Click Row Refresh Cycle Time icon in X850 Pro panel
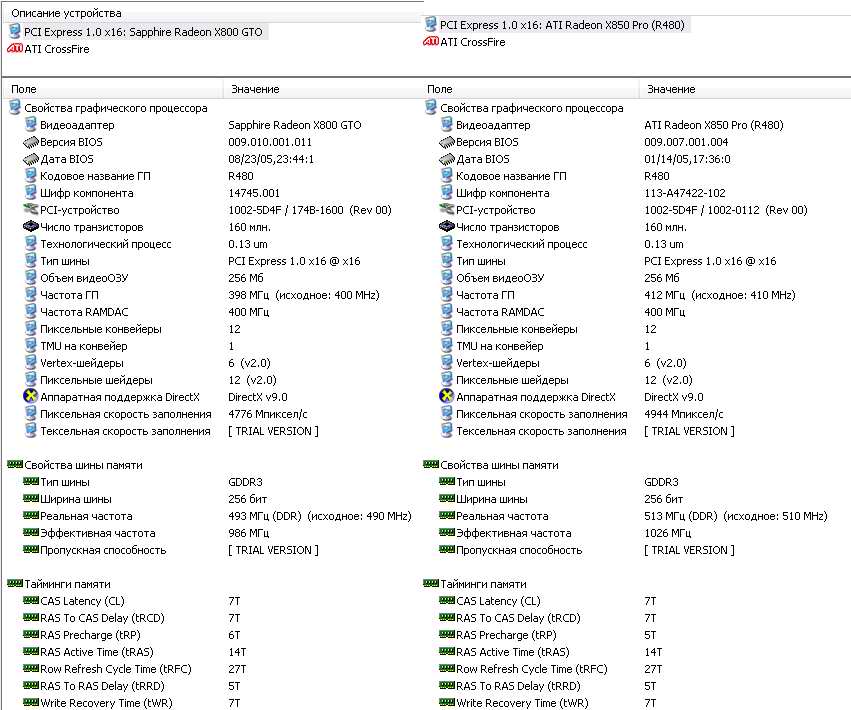The height and width of the screenshot is (710, 851). 447,669
